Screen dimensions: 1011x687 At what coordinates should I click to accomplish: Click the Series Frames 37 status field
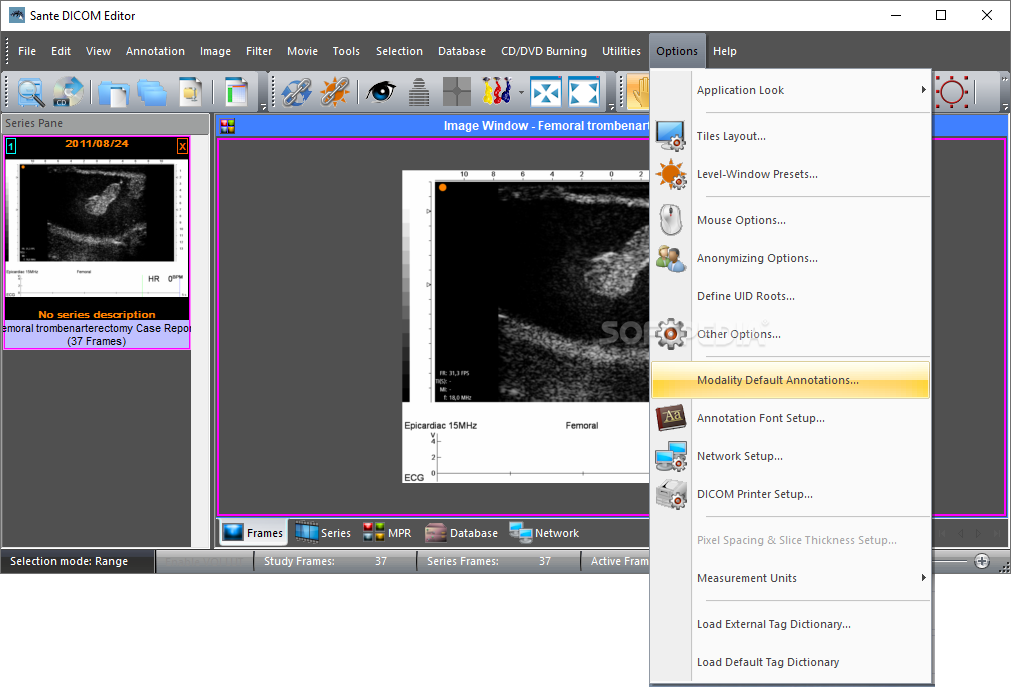[498, 561]
